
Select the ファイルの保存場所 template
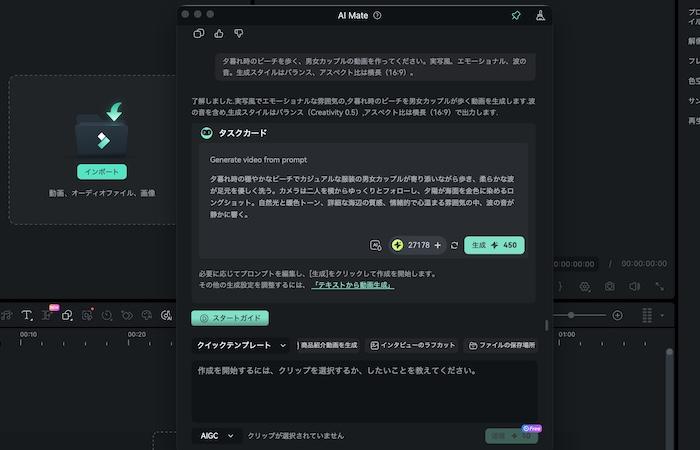tap(502, 345)
